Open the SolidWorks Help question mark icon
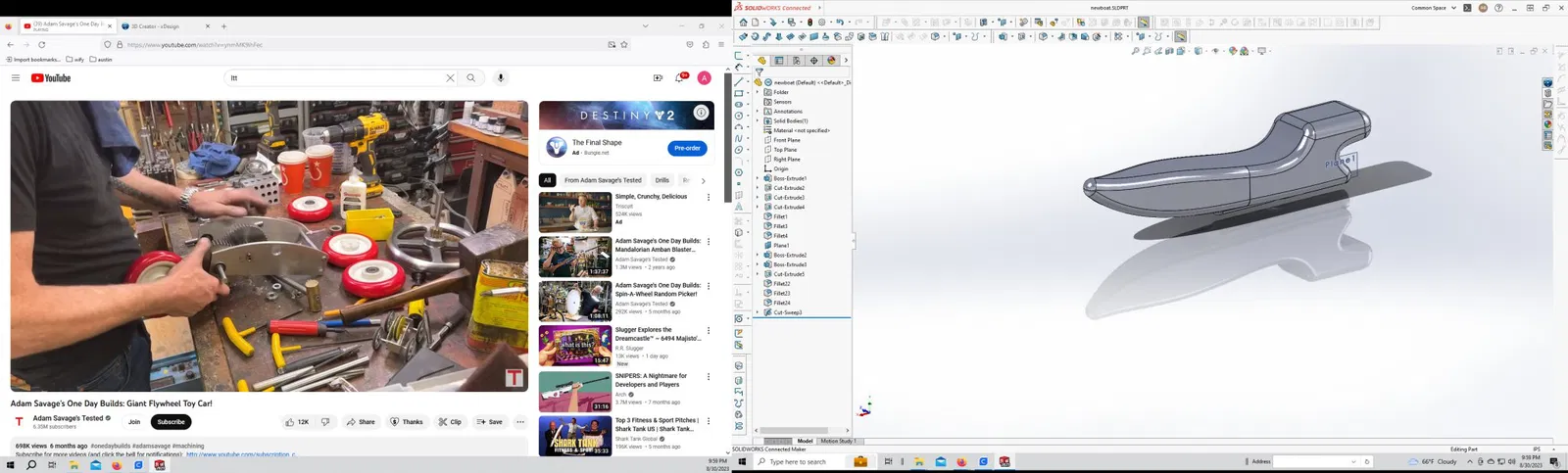1568x473 pixels. click(x=1498, y=8)
